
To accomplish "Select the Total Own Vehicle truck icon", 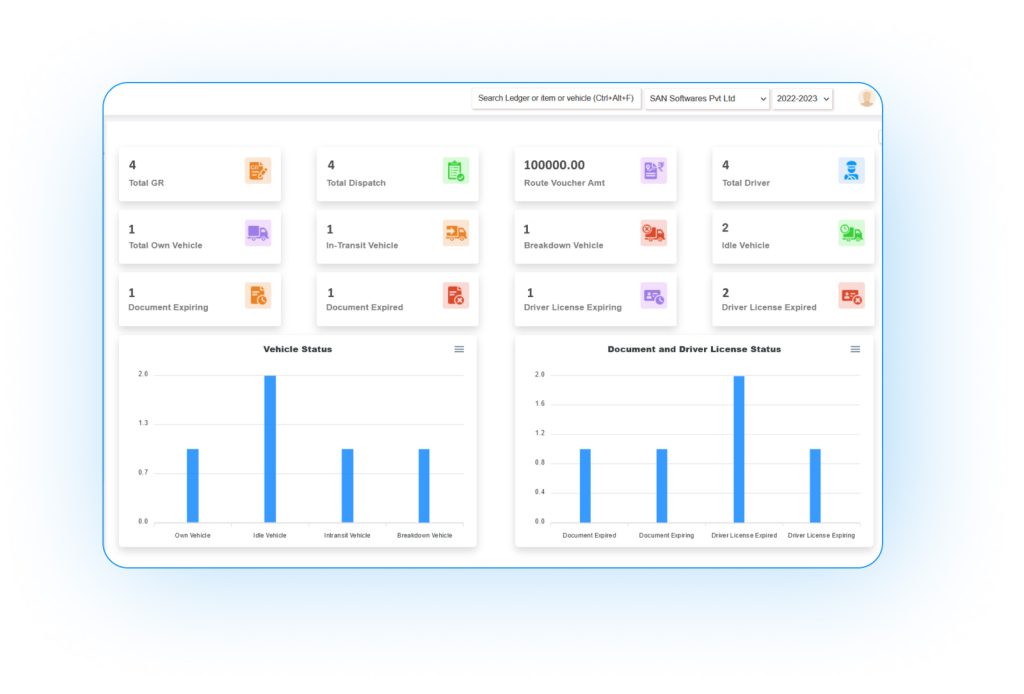I will point(258,233).
